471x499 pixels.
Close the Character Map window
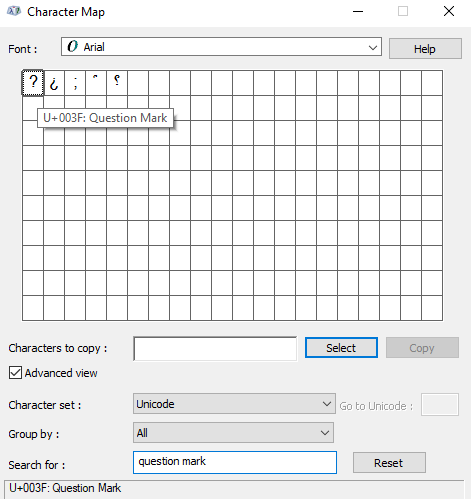(x=449, y=11)
